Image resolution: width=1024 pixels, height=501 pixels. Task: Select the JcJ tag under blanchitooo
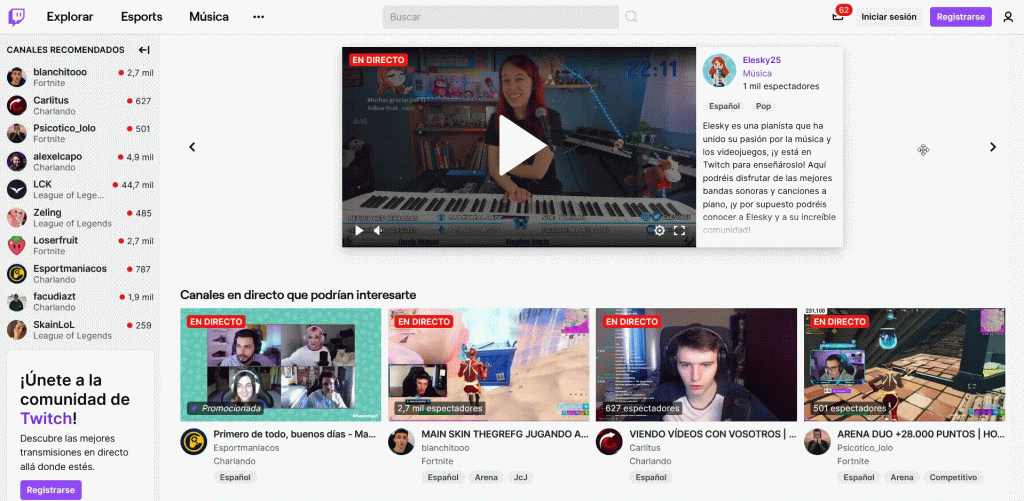520,477
